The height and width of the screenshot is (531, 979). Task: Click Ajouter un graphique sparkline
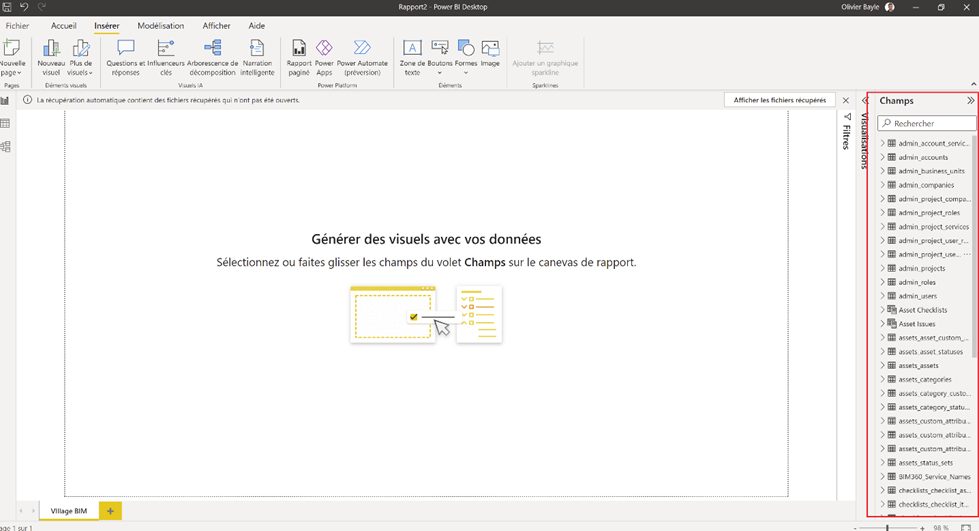(545, 57)
